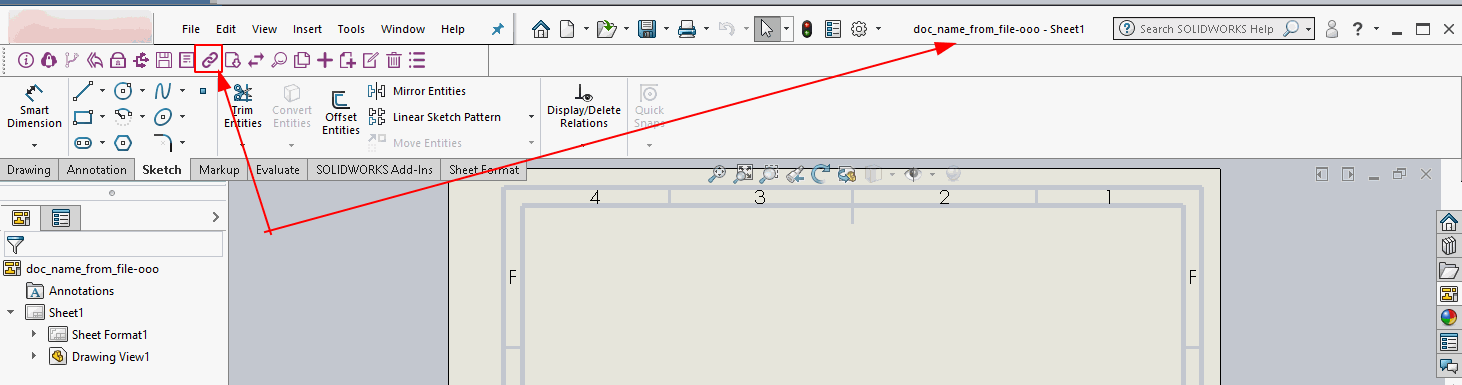This screenshot has height=385, width=1462.
Task: Open the Spline tool dropdown arrow
Action: click(x=182, y=91)
